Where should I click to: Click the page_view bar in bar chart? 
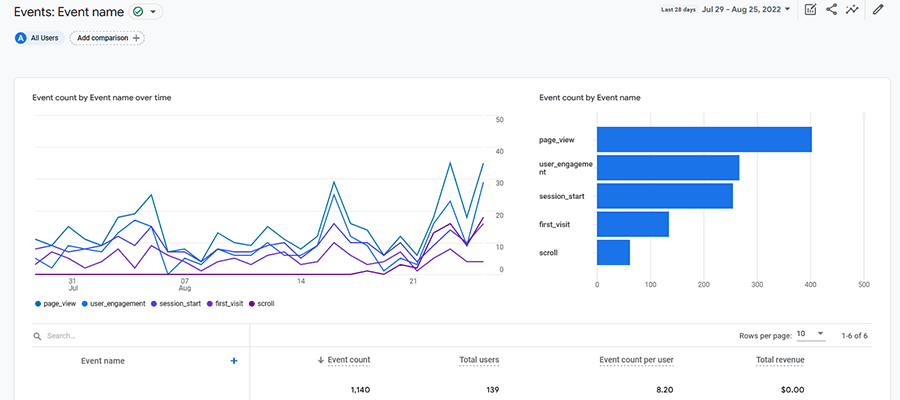[x=703, y=139]
